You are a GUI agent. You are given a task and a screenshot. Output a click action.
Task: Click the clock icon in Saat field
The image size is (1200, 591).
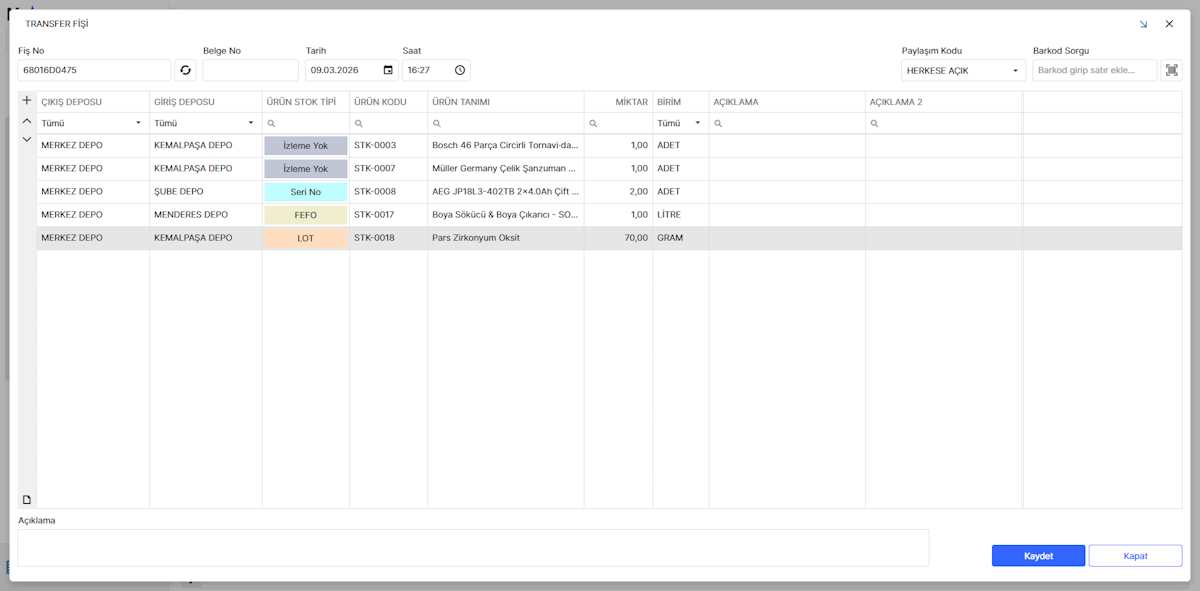(460, 70)
